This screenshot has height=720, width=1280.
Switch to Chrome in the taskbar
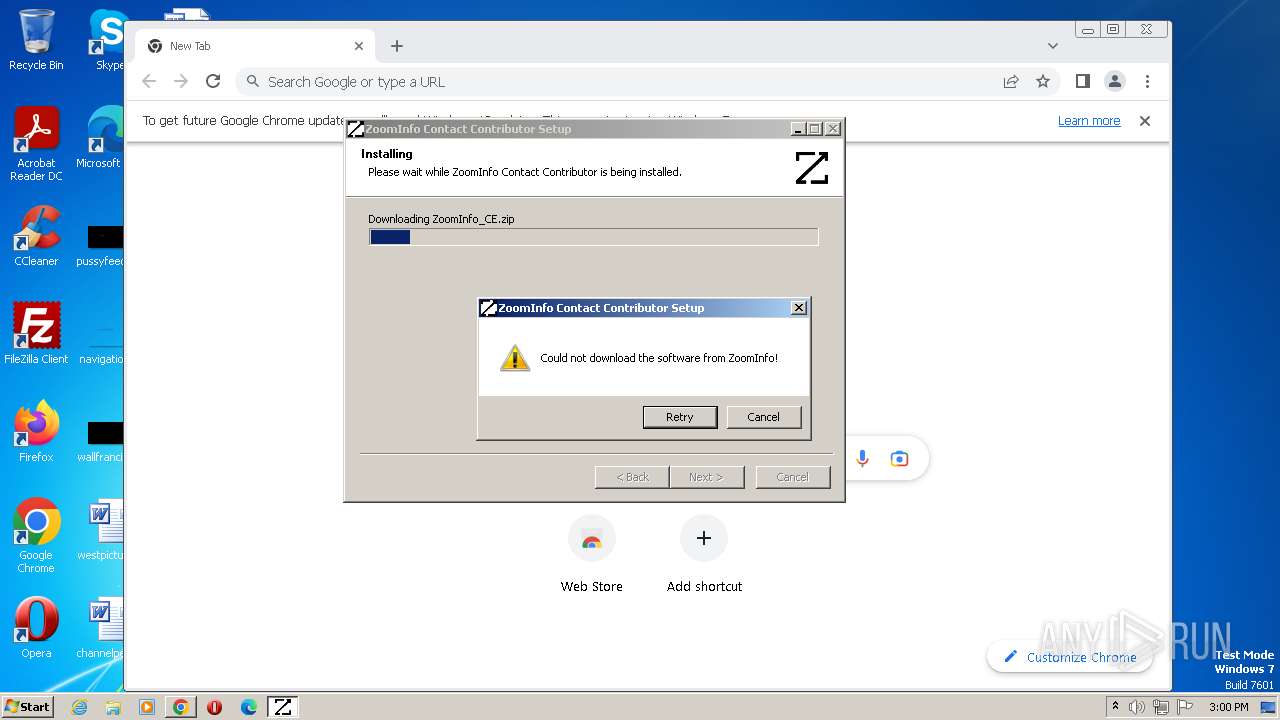point(180,707)
